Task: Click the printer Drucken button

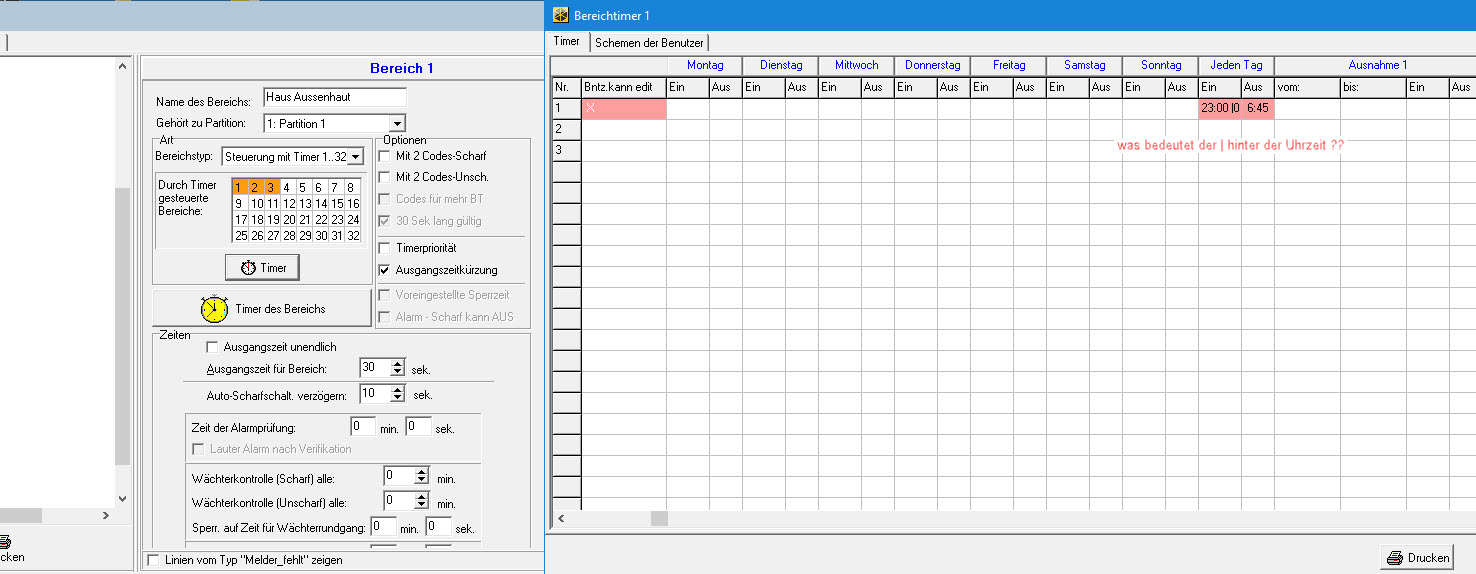Action: coord(1416,558)
